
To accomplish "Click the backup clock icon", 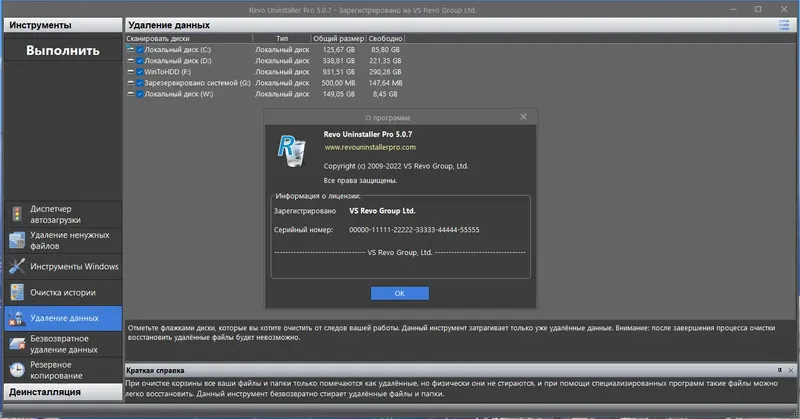I will pyautogui.click(x=17, y=370).
